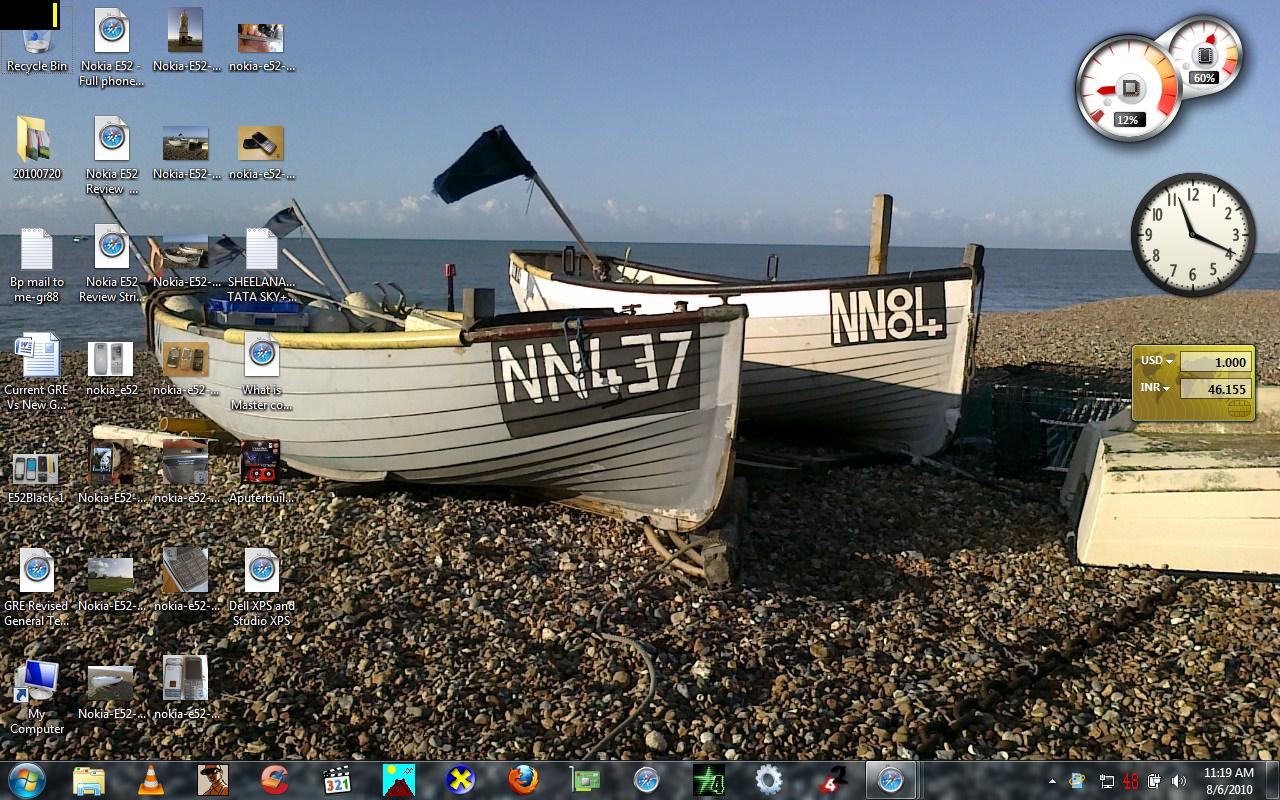The width and height of the screenshot is (1280, 800).
Task: Show hidden system tray icons
Action: tap(1052, 781)
